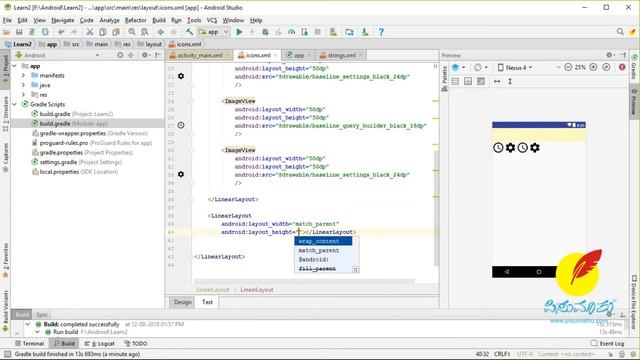Toggle the Palette side stripe

coord(444,80)
